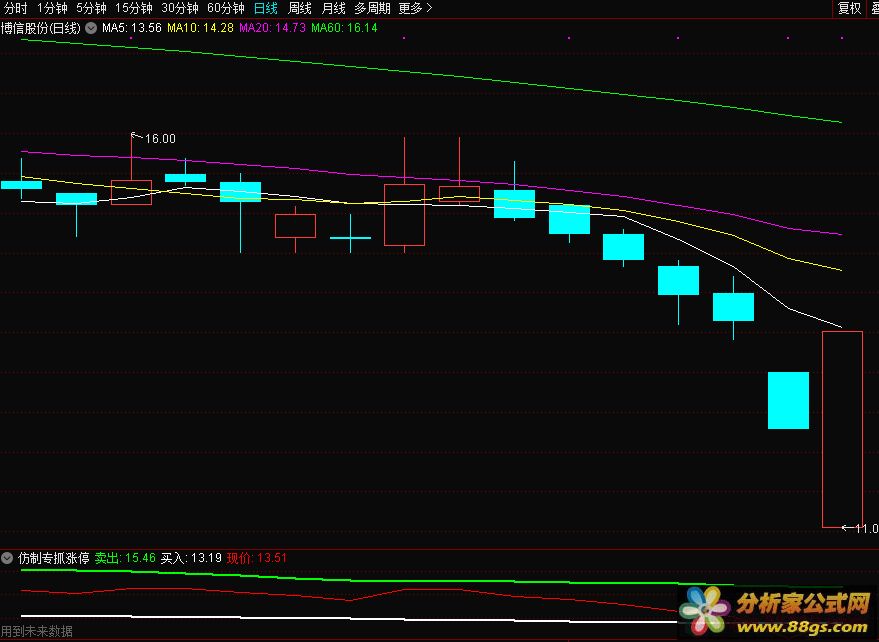Viewport: 879px width, 642px height.
Task: Select the 30分钟 period tab
Action: tap(179, 8)
